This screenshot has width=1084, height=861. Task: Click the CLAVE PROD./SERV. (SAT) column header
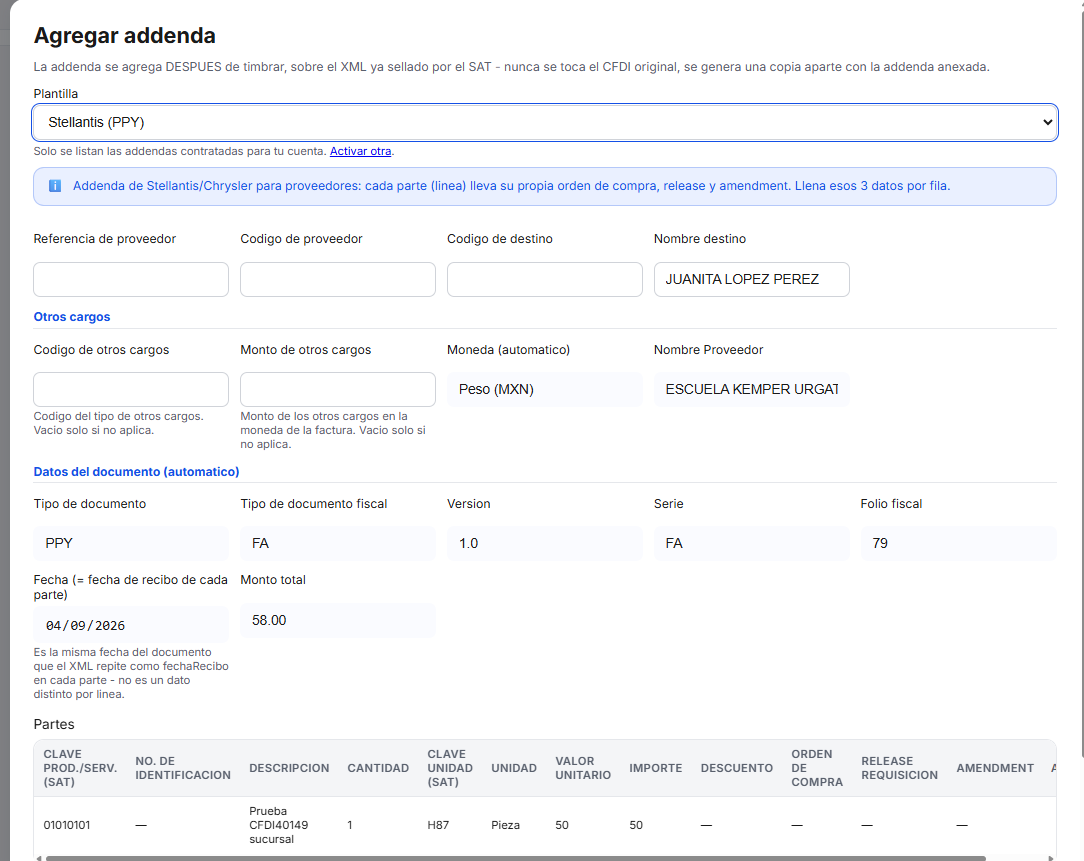(80, 768)
